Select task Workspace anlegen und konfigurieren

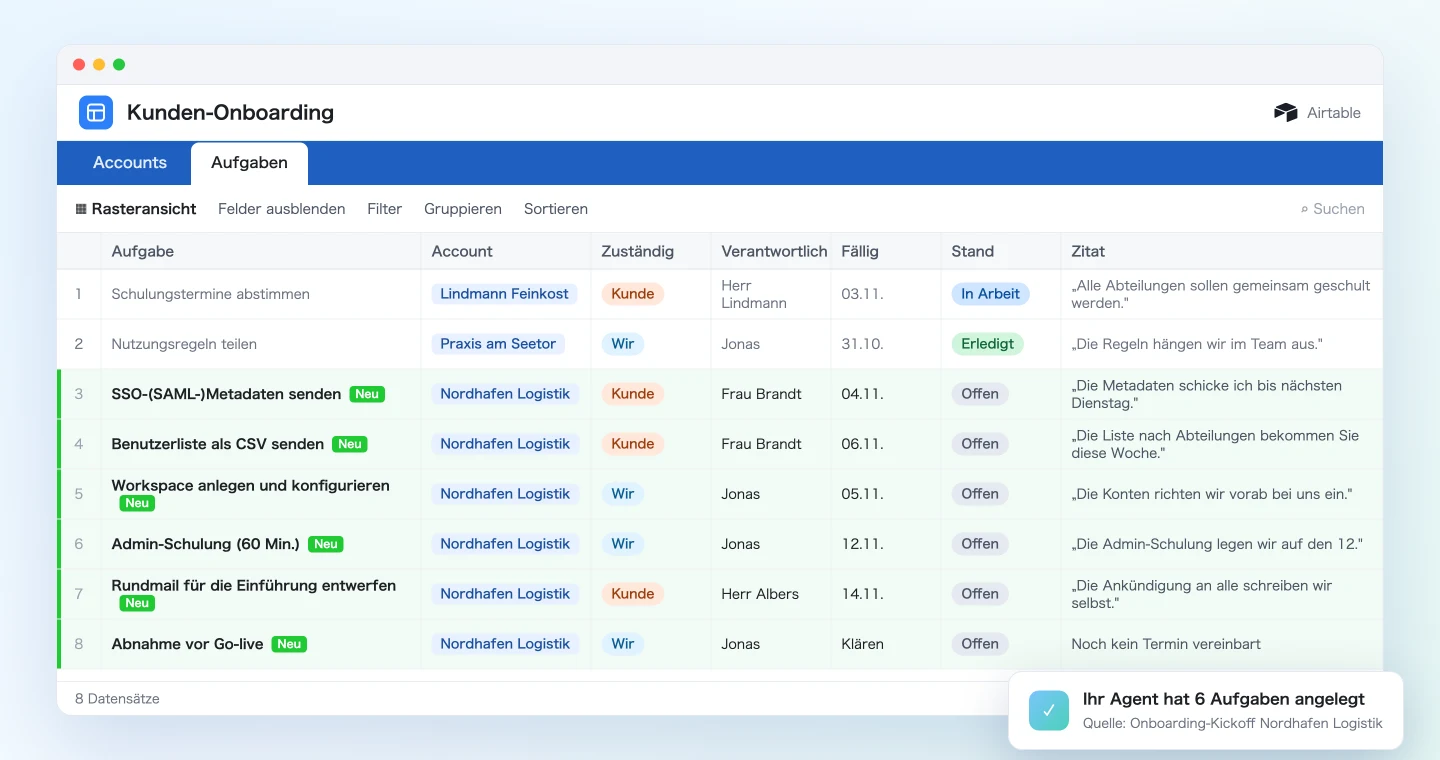251,485
